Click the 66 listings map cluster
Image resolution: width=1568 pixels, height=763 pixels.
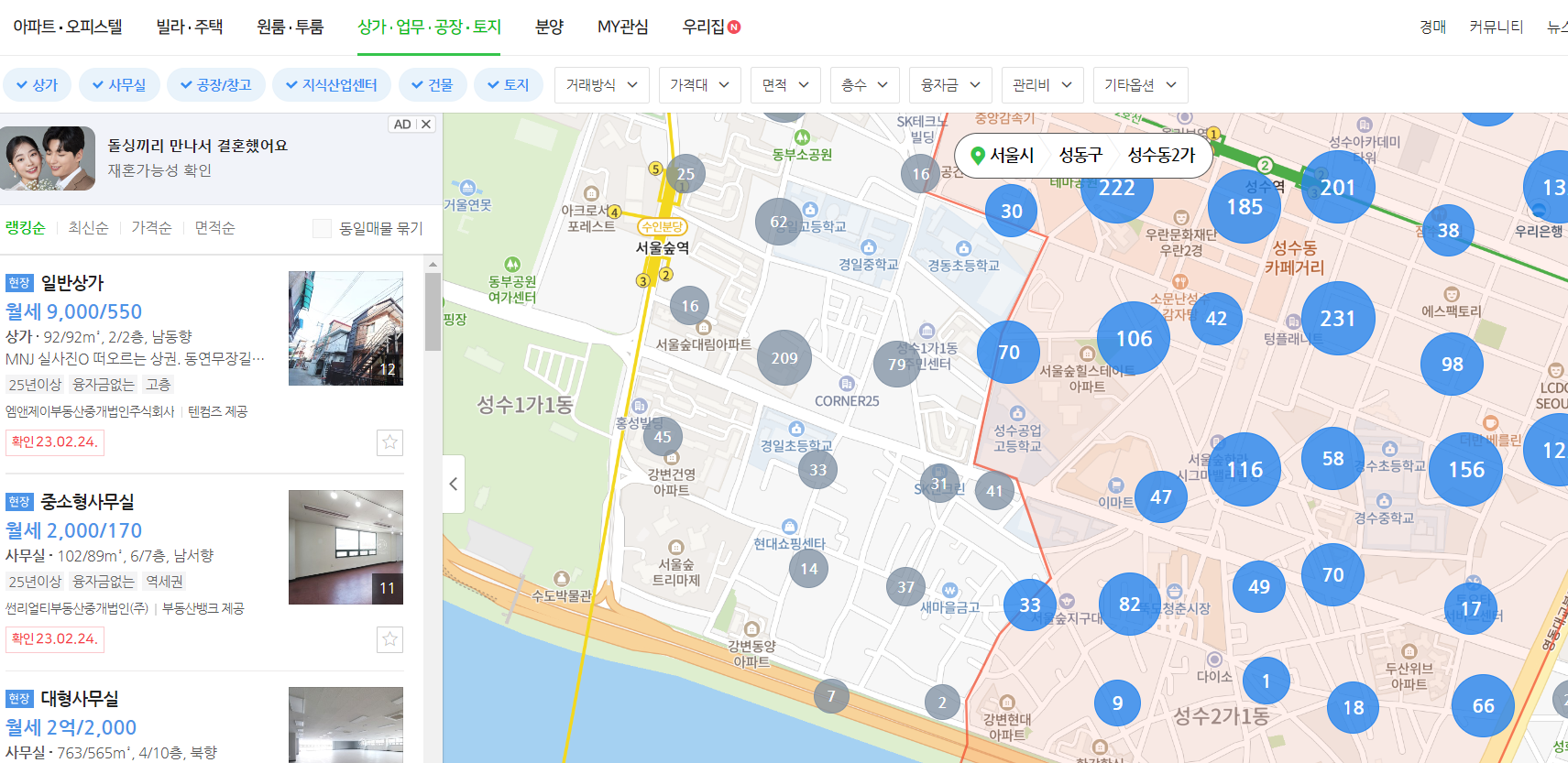(1483, 706)
